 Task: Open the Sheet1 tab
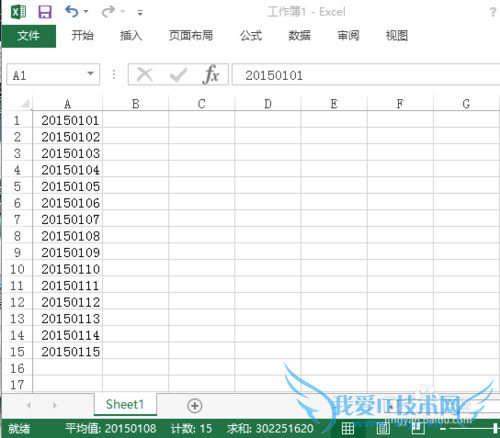point(125,405)
